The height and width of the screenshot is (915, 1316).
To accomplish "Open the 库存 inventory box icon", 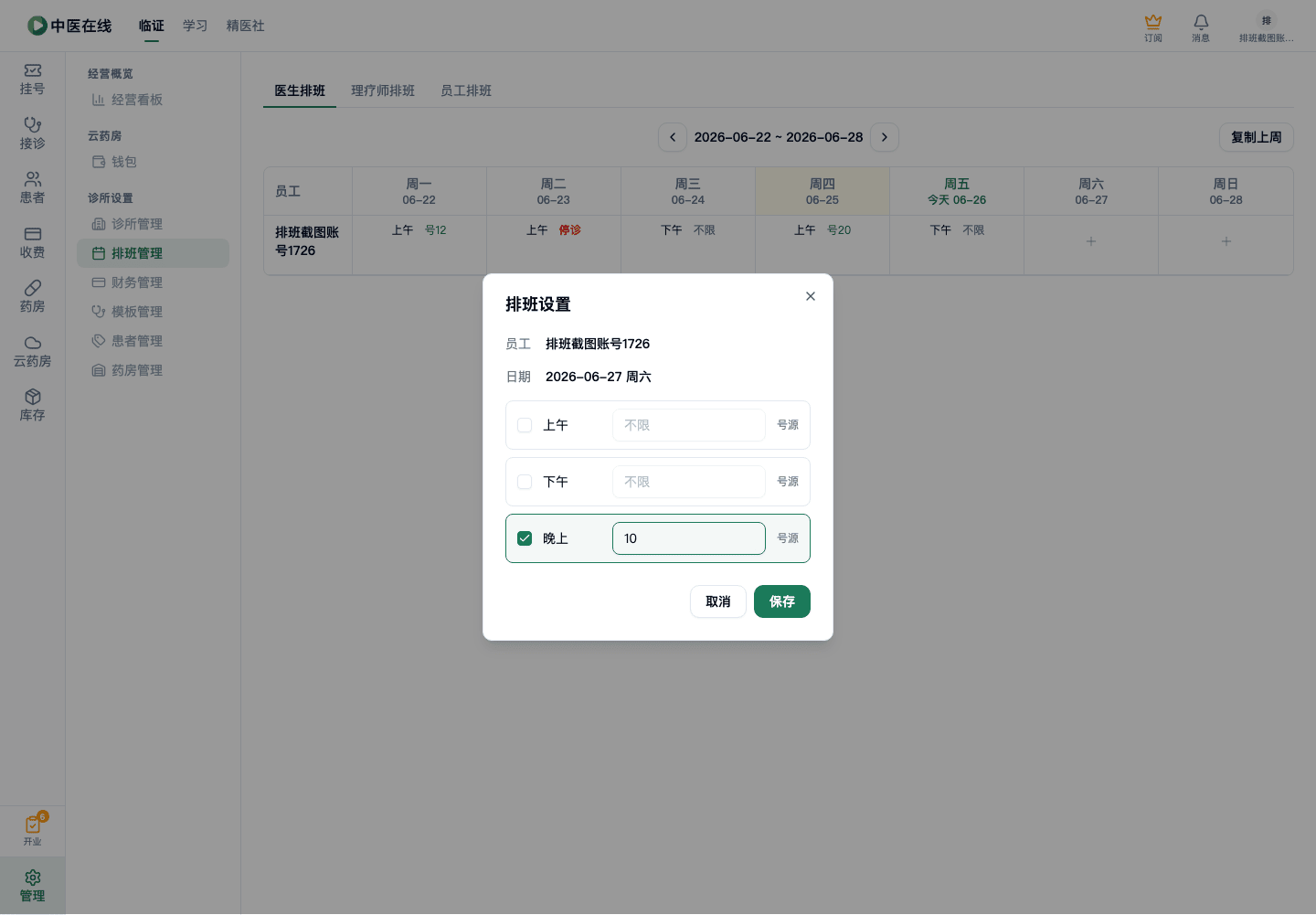I will 33,397.
